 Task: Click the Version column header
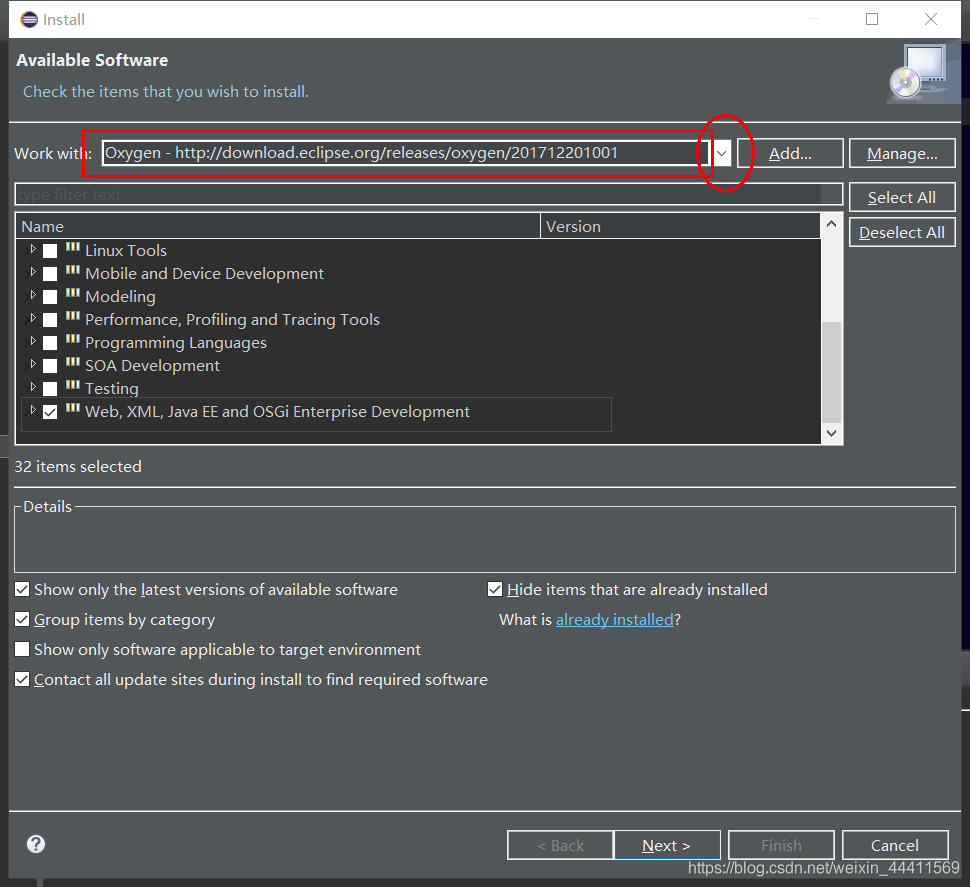[680, 226]
